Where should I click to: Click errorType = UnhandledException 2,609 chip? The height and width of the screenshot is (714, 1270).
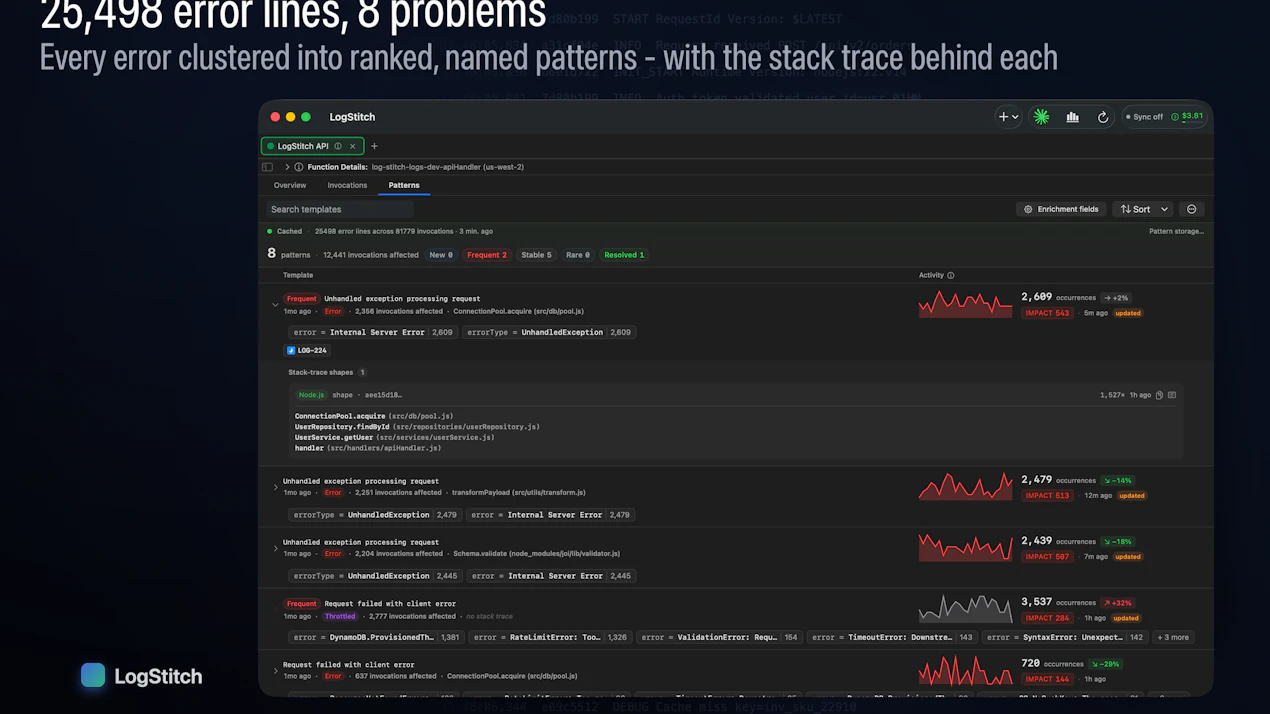point(548,332)
